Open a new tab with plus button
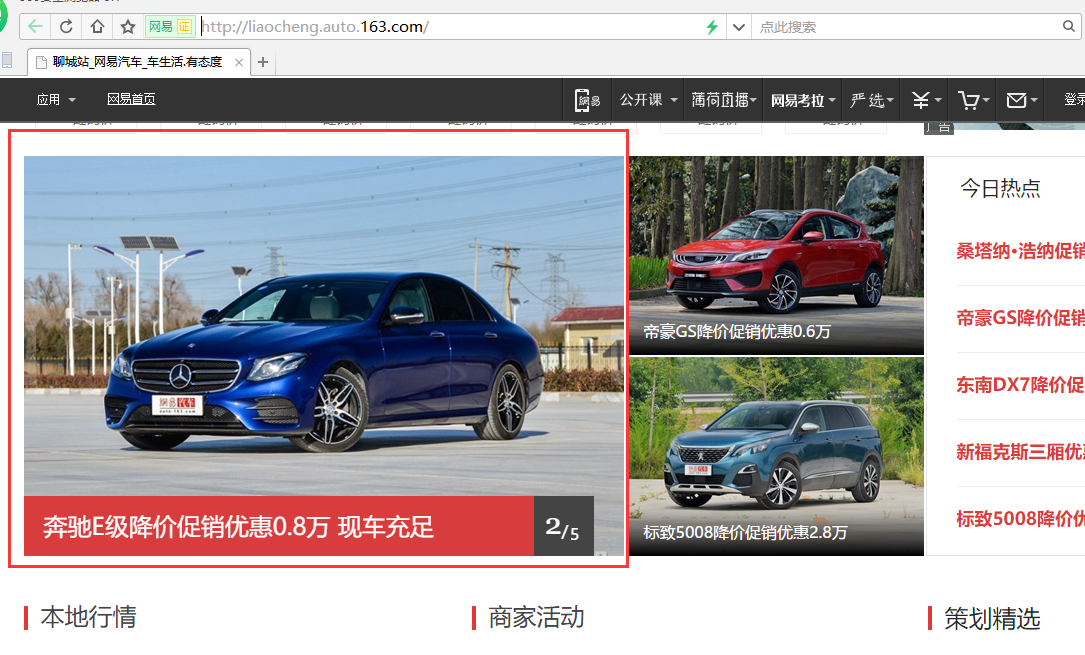 pyautogui.click(x=263, y=62)
